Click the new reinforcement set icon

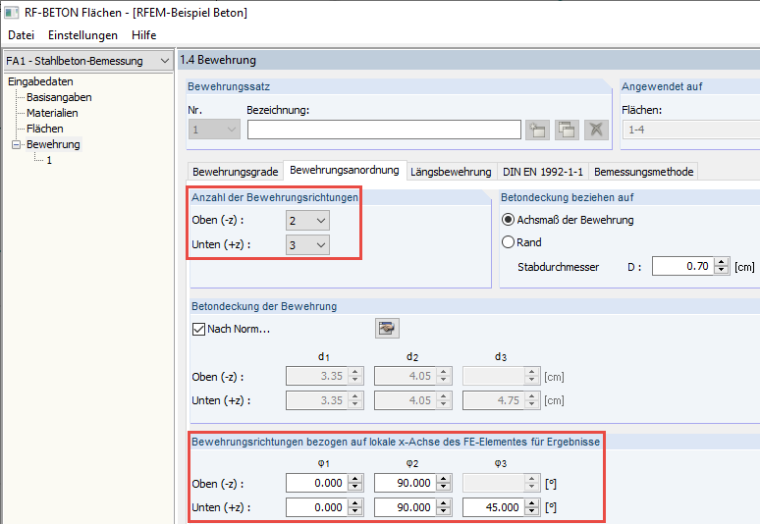coord(538,130)
